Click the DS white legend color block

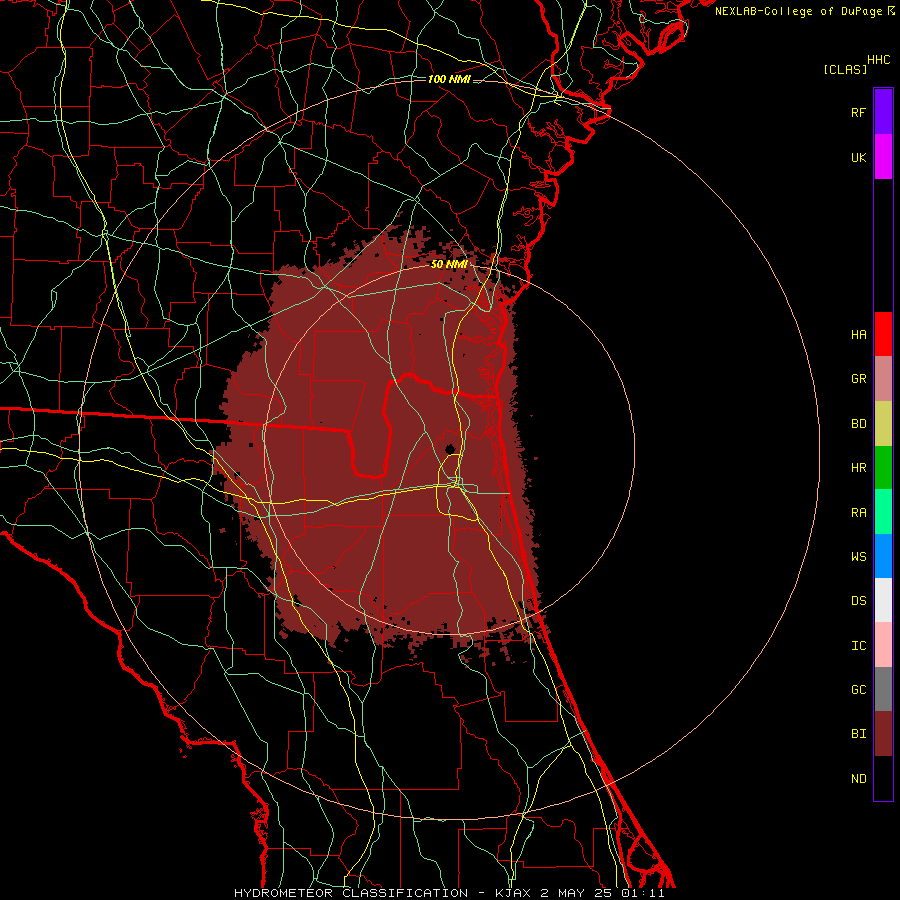(883, 600)
